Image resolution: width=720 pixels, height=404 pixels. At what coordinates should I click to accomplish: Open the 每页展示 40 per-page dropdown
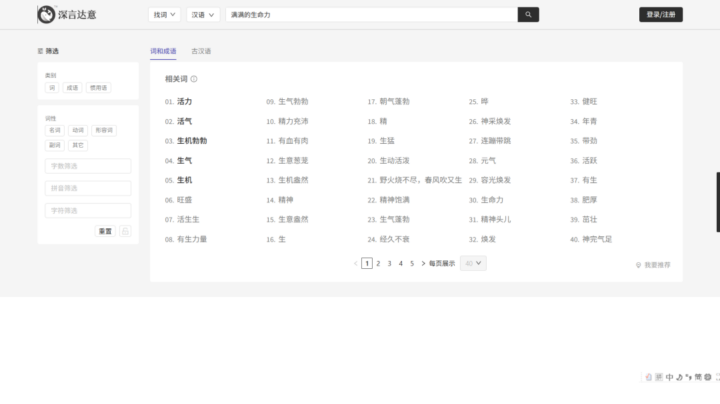(473, 263)
